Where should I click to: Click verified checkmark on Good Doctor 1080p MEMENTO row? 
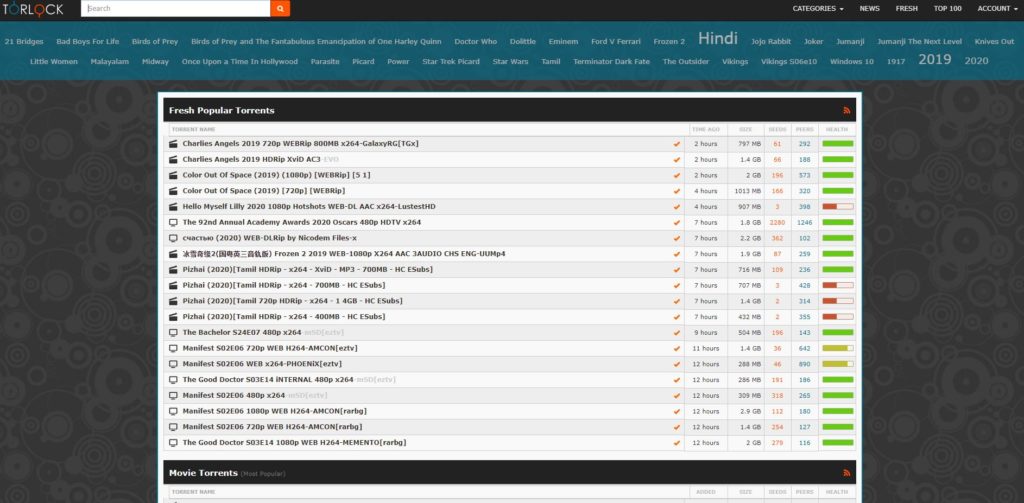(x=677, y=442)
